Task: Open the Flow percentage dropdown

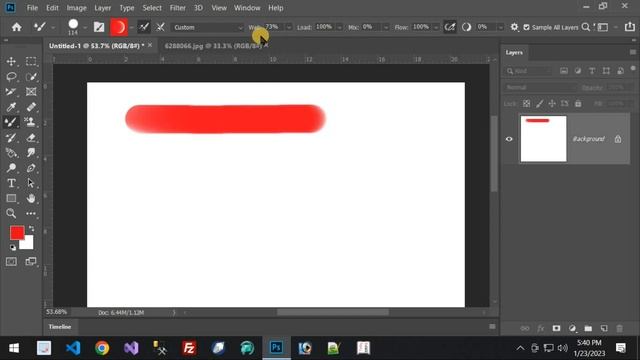Action: [436, 27]
